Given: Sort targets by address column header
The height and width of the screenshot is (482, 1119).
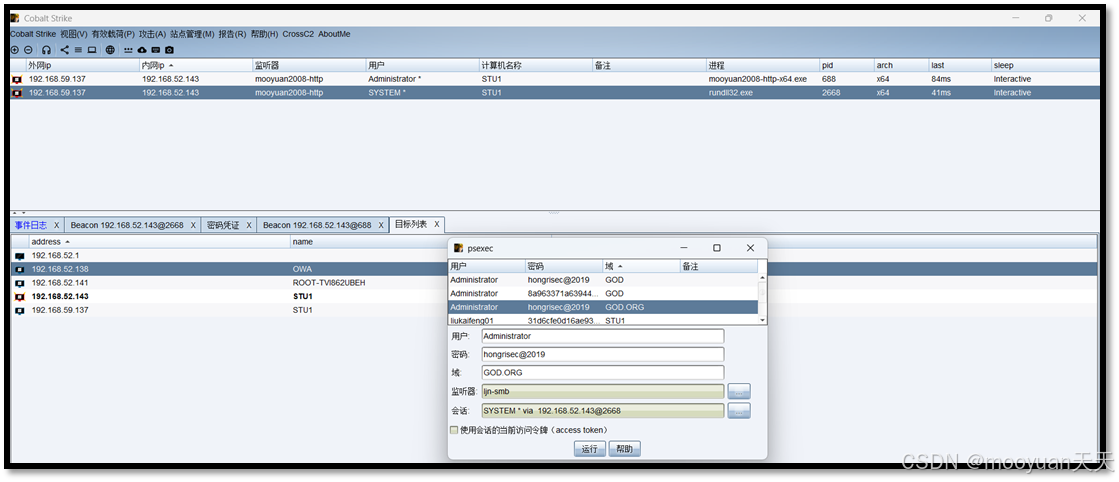Looking at the screenshot, I should click(x=158, y=242).
